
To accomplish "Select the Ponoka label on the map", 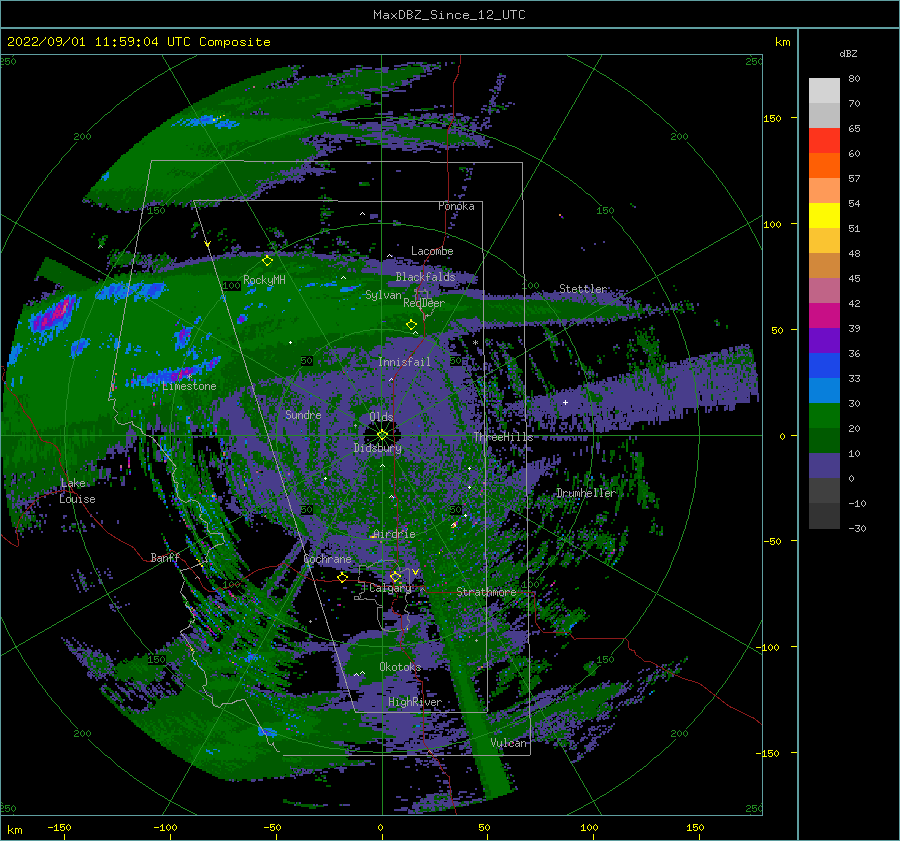I will point(456,206).
